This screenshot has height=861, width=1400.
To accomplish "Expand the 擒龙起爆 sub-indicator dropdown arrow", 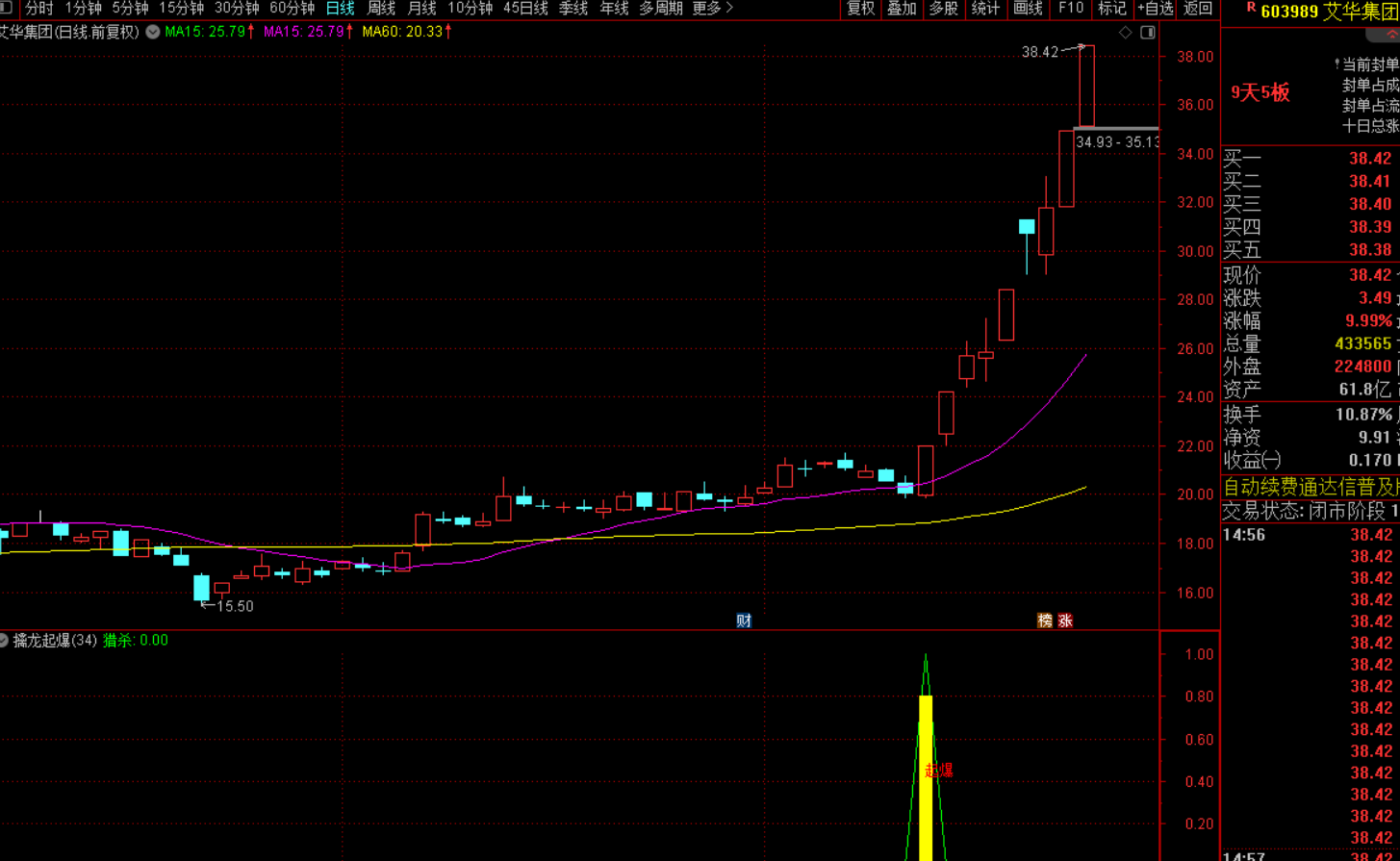I will point(4,641).
